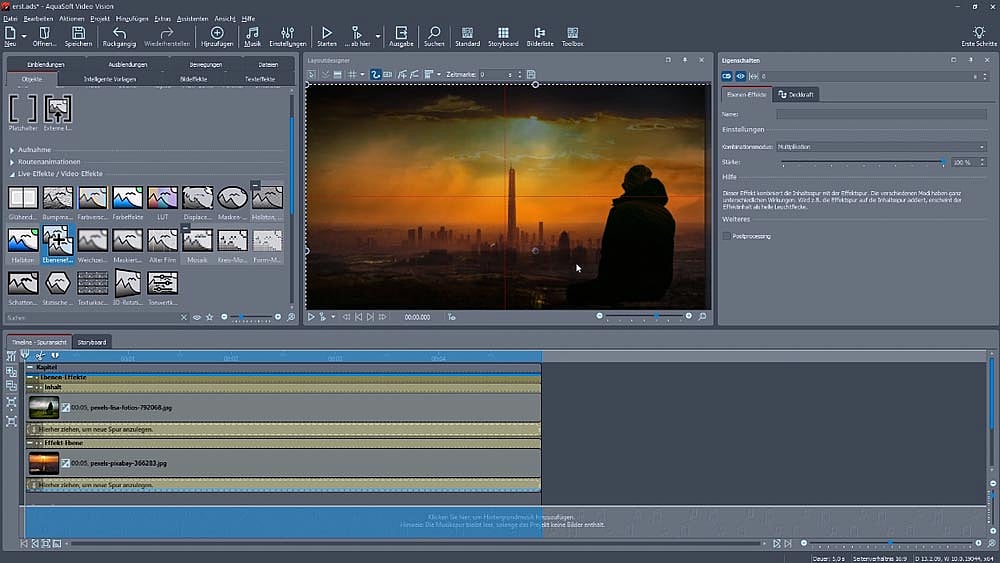Screen dimensions: 1000x563
Task: Click the Suchen magnifier icon in toolbar
Action: 434,37
